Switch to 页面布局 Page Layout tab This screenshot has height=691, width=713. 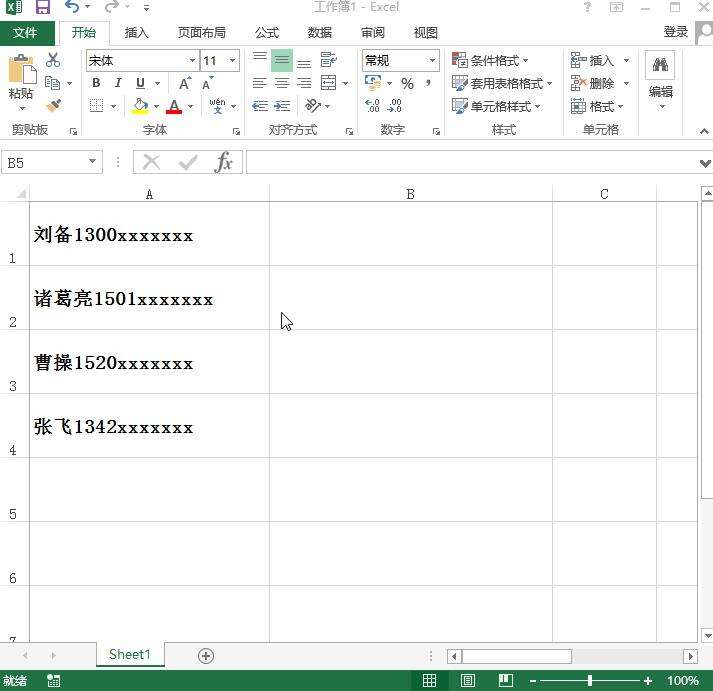[202, 33]
